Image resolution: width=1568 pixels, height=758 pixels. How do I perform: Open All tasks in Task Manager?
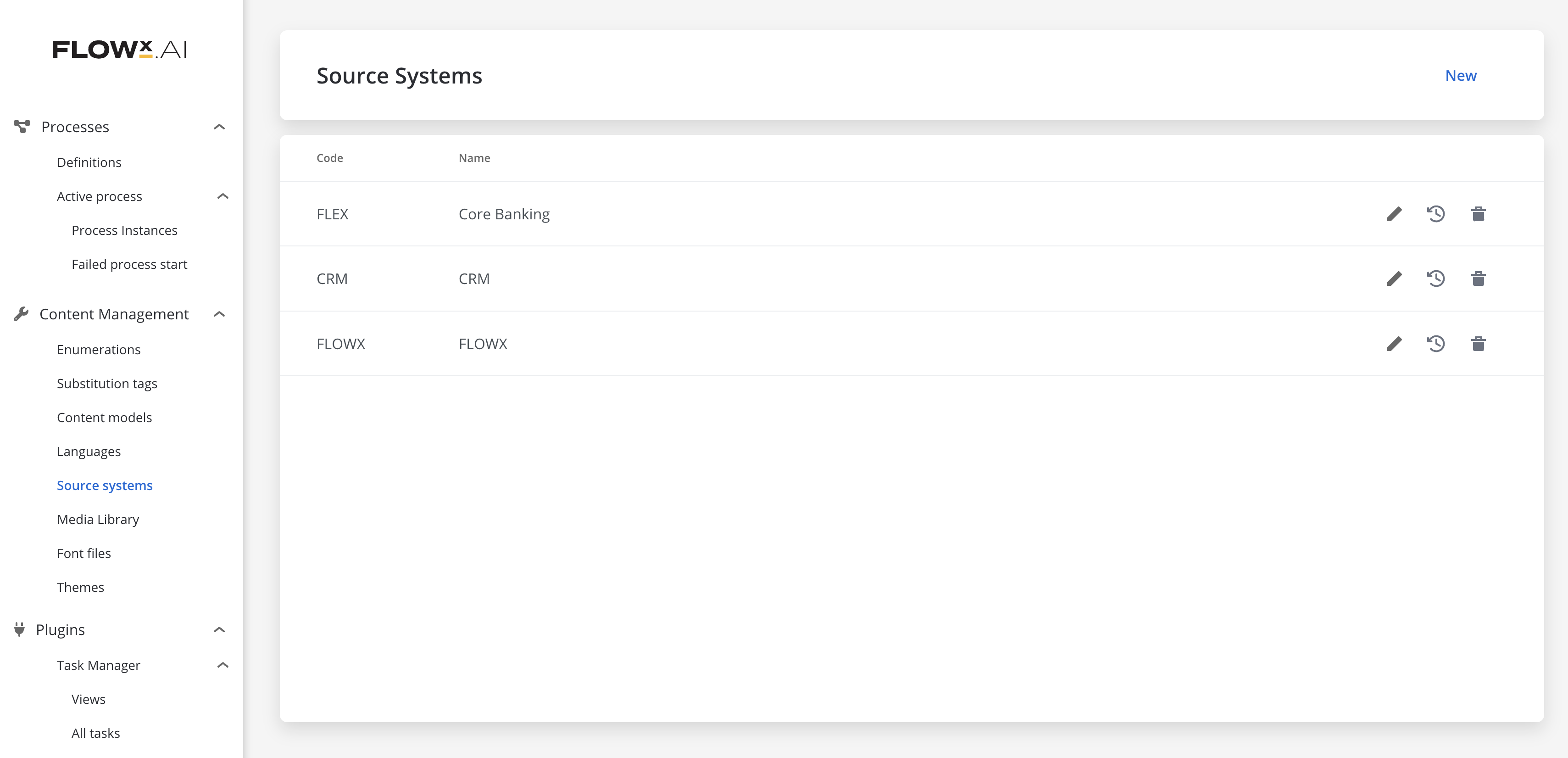95,733
